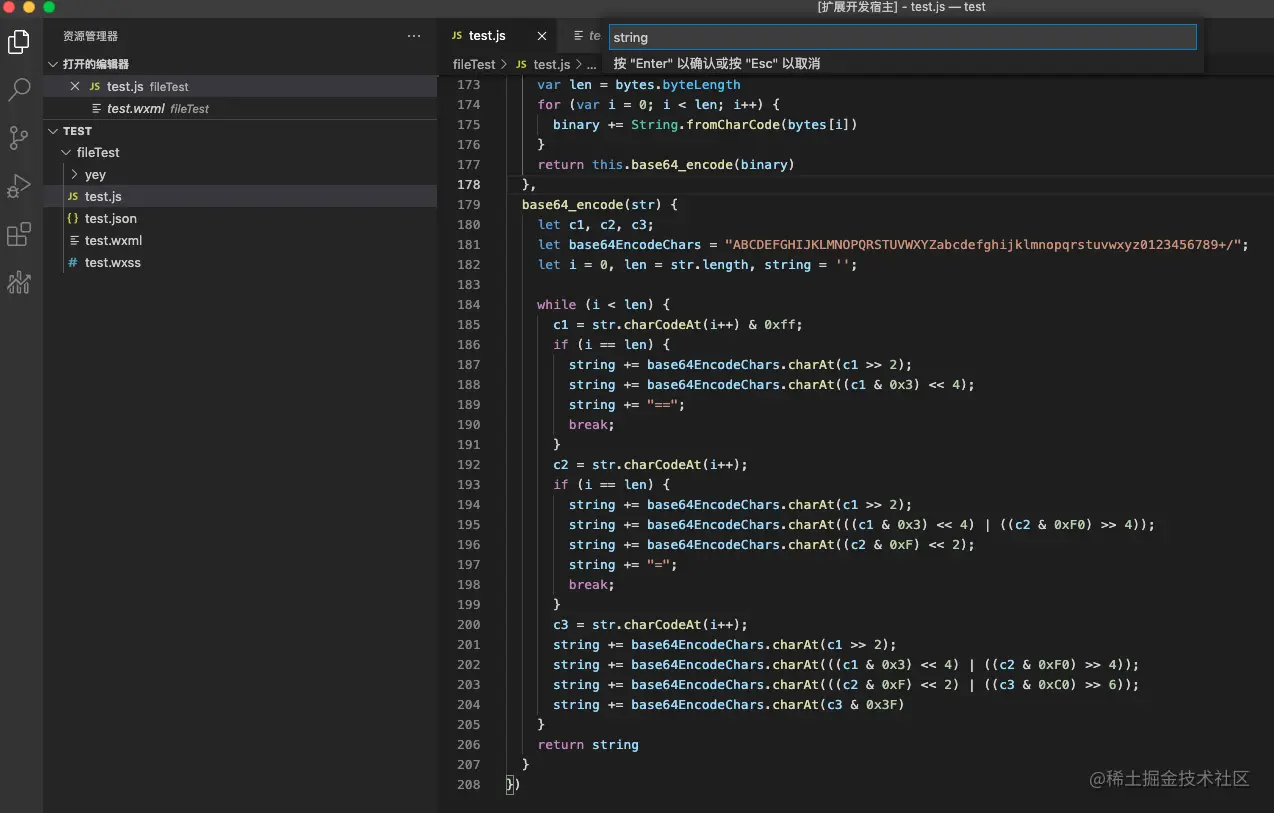
Task: Collapse the fileTest folder
Action: coord(66,153)
